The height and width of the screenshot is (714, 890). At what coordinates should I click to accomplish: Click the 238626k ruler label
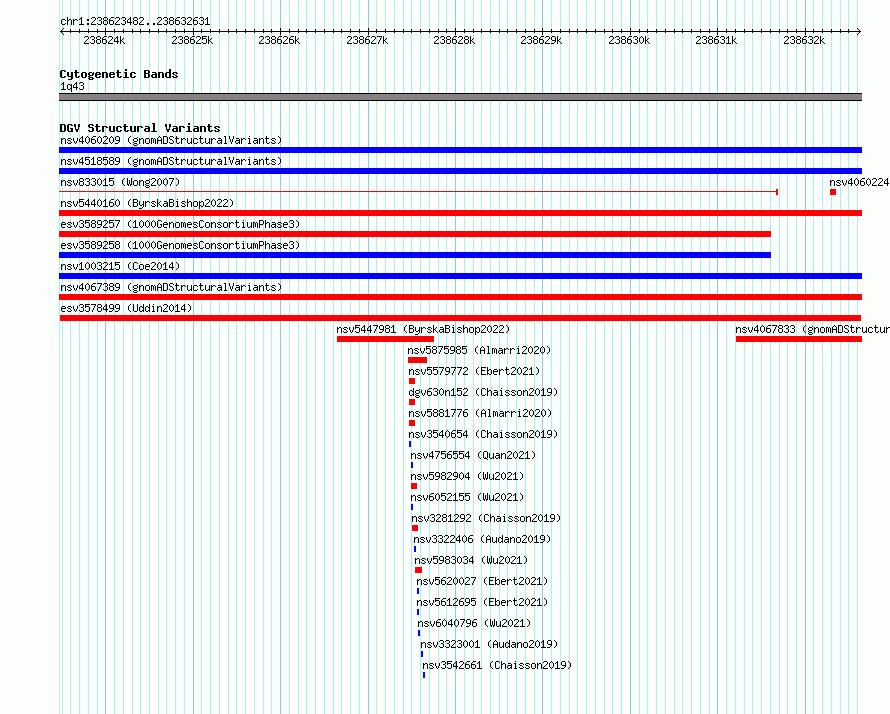[279, 40]
